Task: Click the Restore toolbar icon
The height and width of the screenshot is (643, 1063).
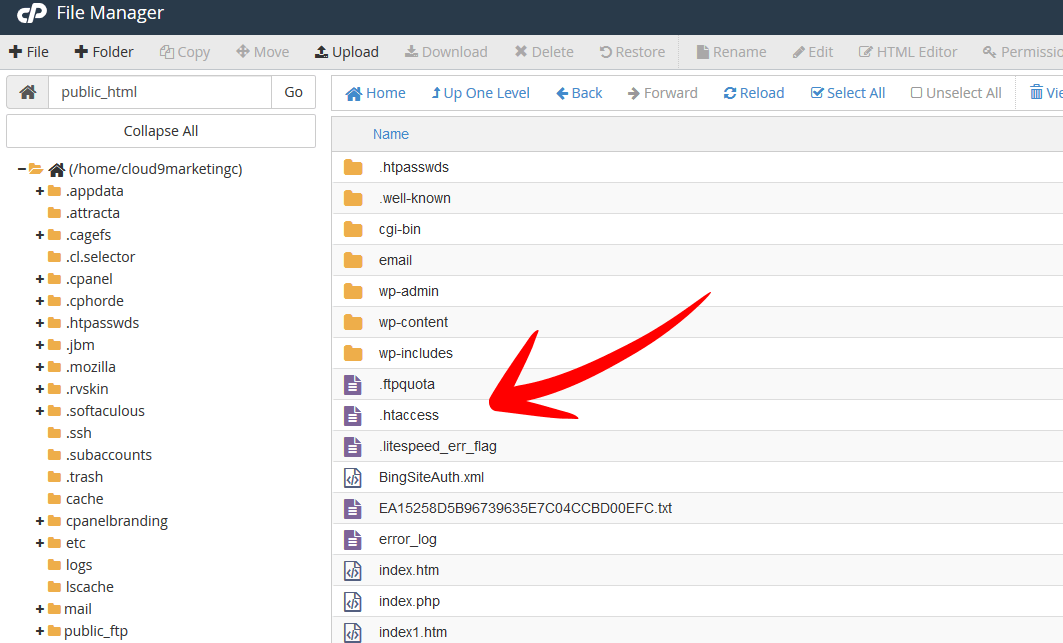Action: (x=631, y=51)
